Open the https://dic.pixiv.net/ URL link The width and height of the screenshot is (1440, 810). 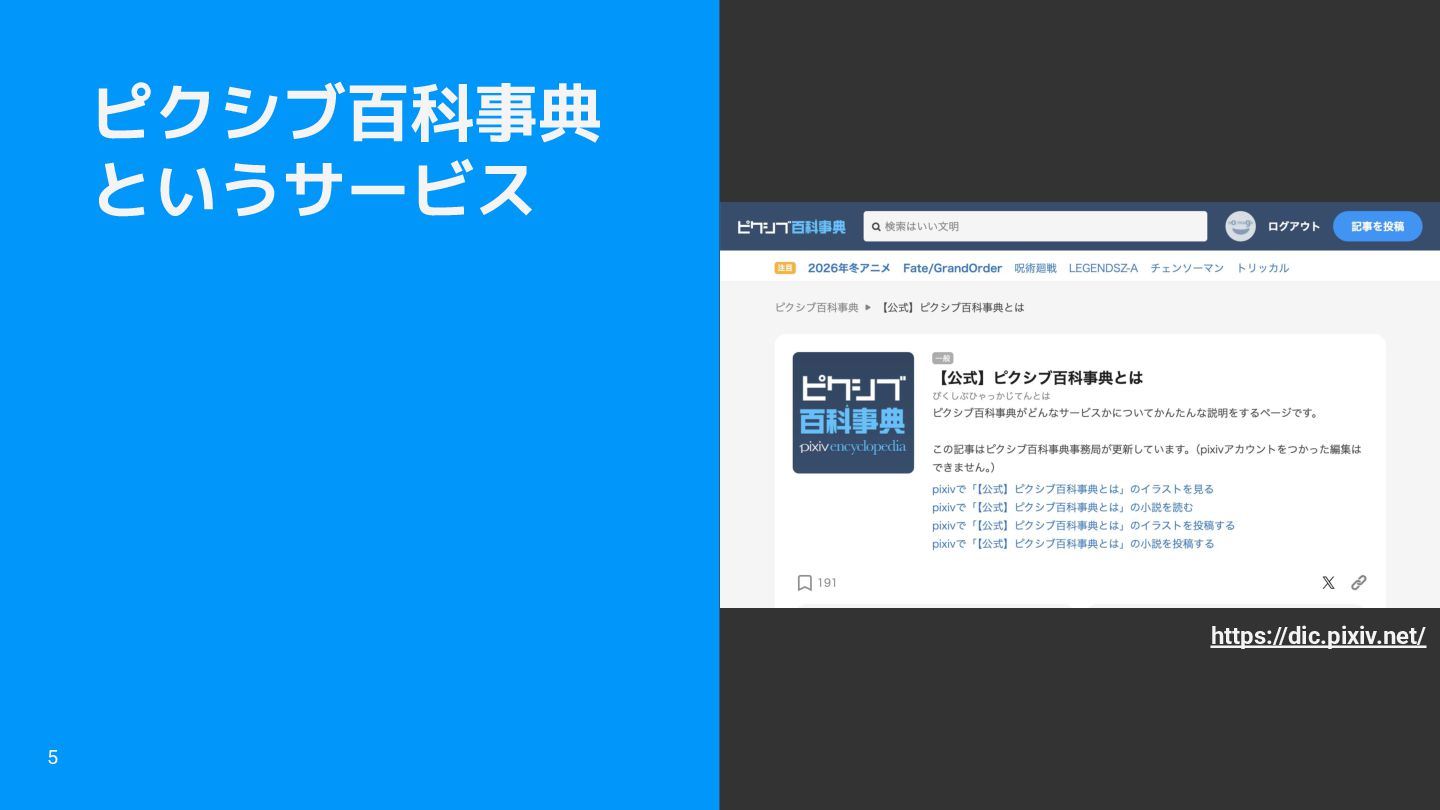[x=1318, y=636]
